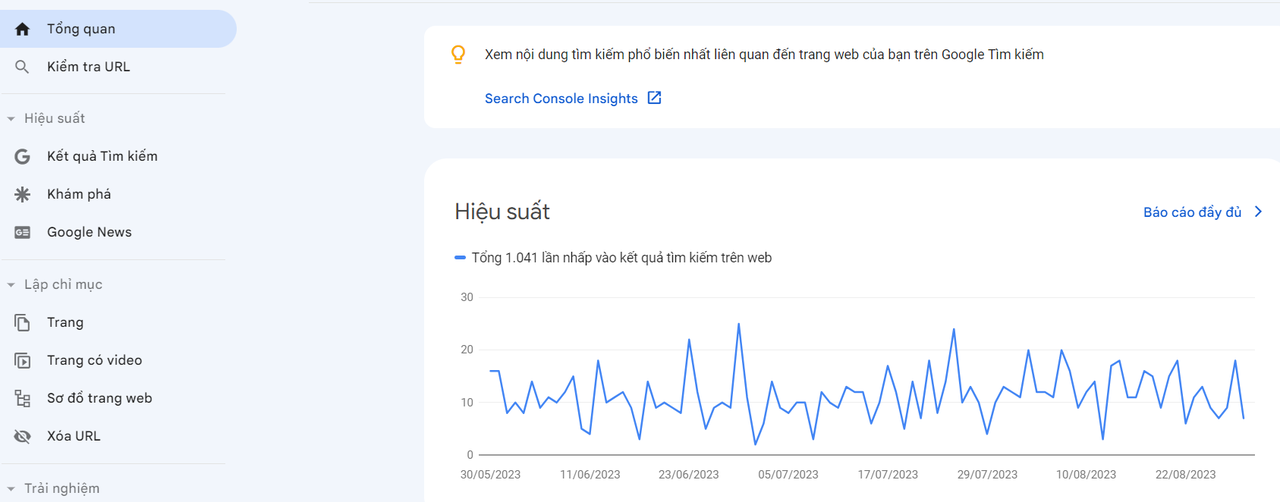This screenshot has height=502, width=1280.
Task: Click the 29/07/2023 axis date
Action: point(987,475)
